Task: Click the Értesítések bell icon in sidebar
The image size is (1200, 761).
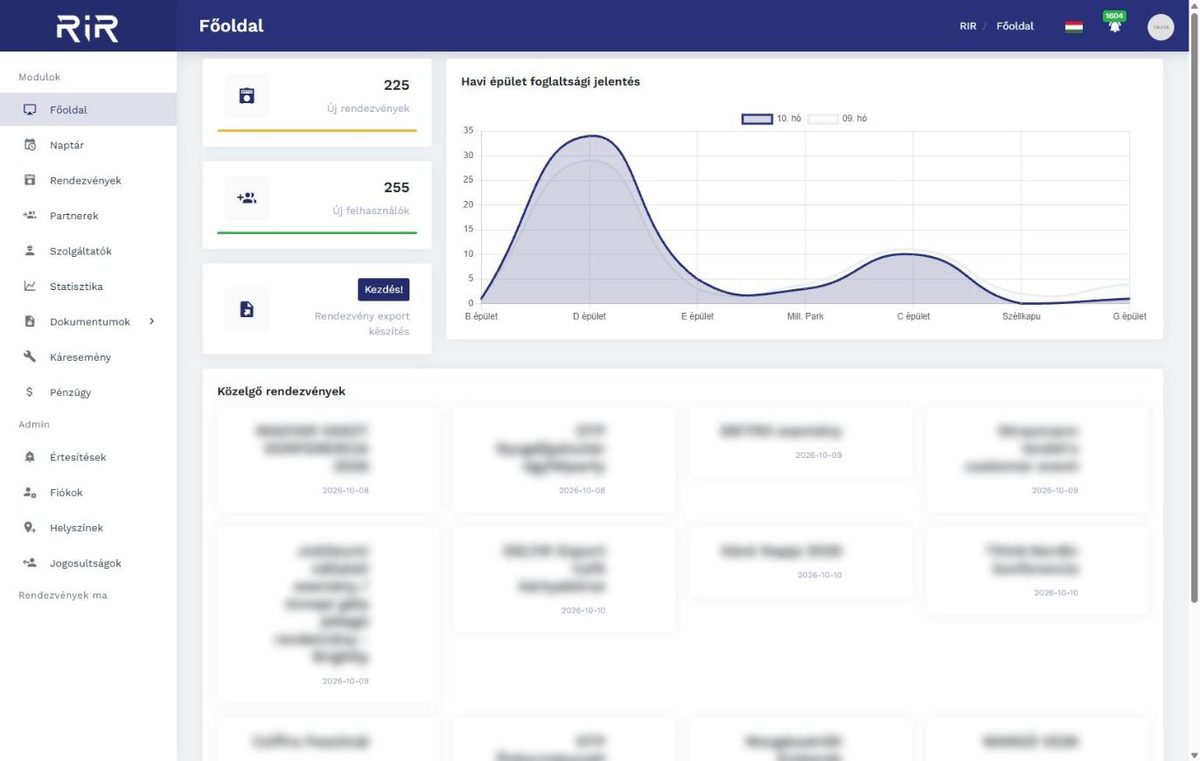Action: [x=30, y=457]
